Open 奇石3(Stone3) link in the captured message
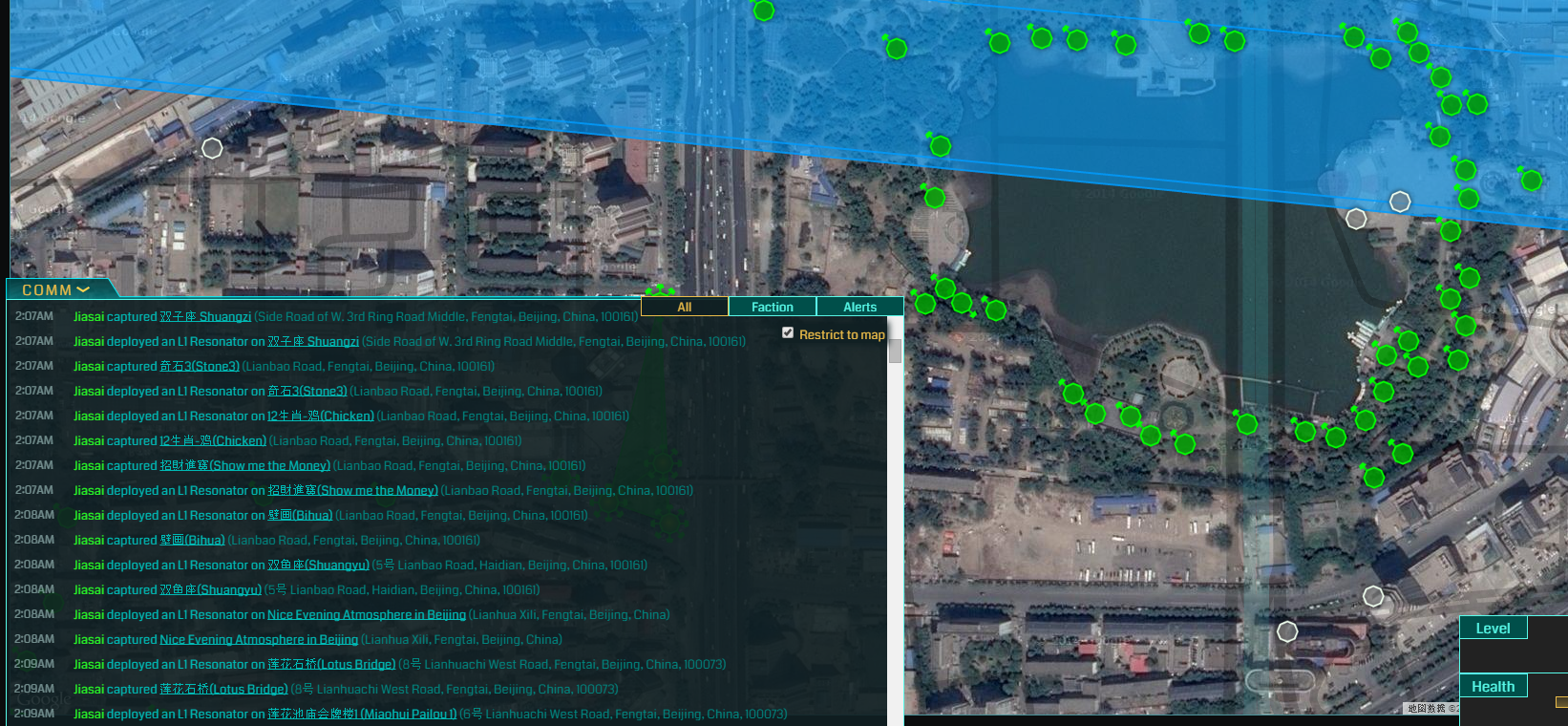 200,366
